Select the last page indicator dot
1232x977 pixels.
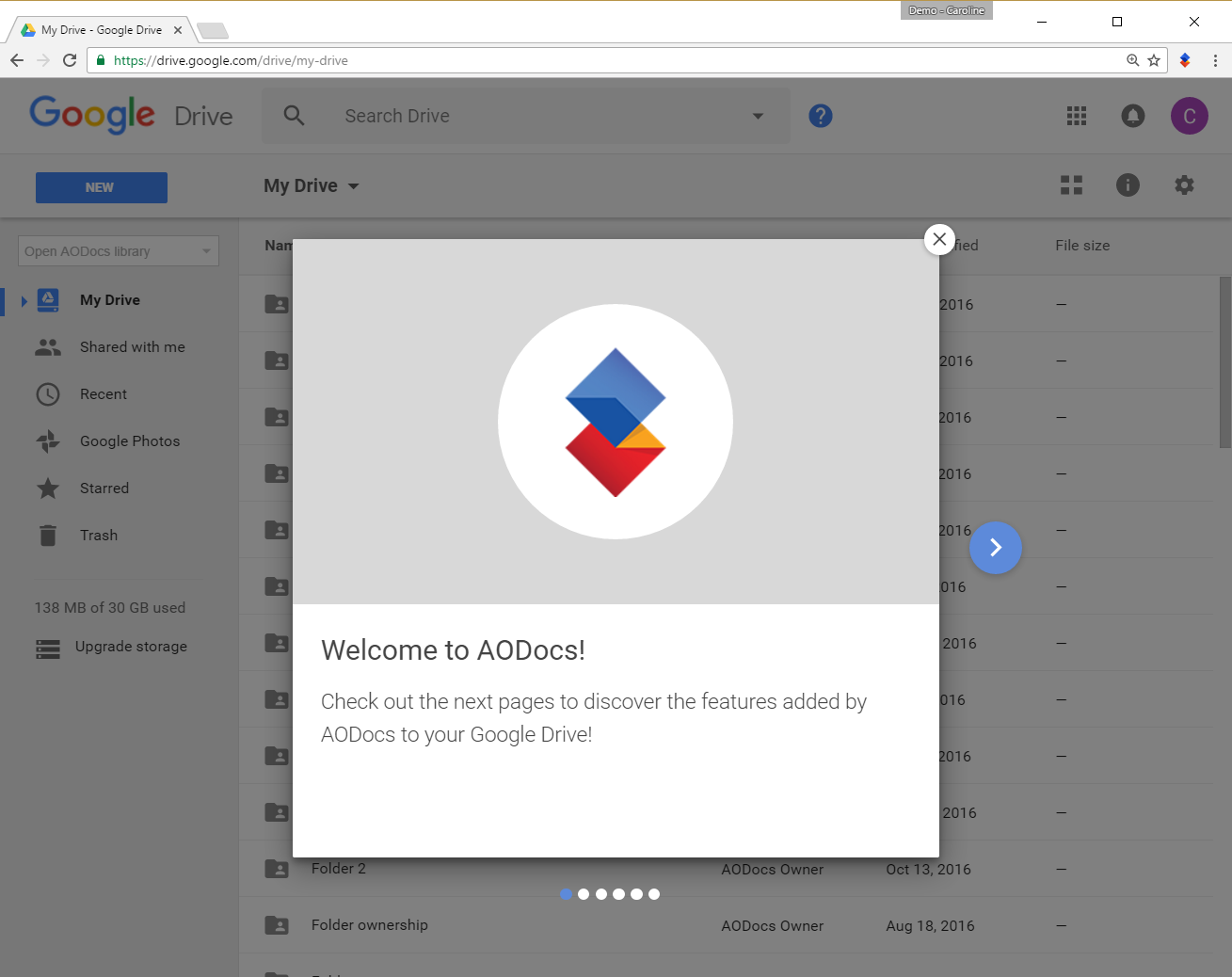click(654, 894)
